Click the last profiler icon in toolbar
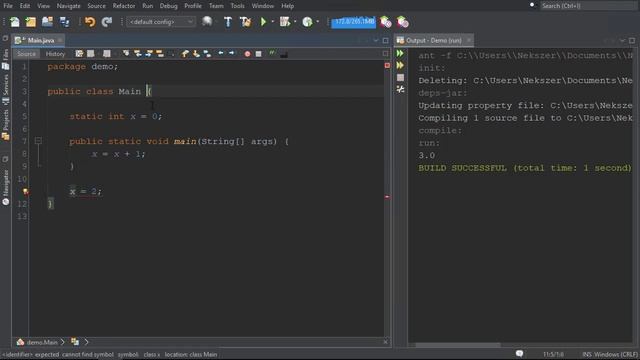The width and height of the screenshot is (640, 360). 402,22
